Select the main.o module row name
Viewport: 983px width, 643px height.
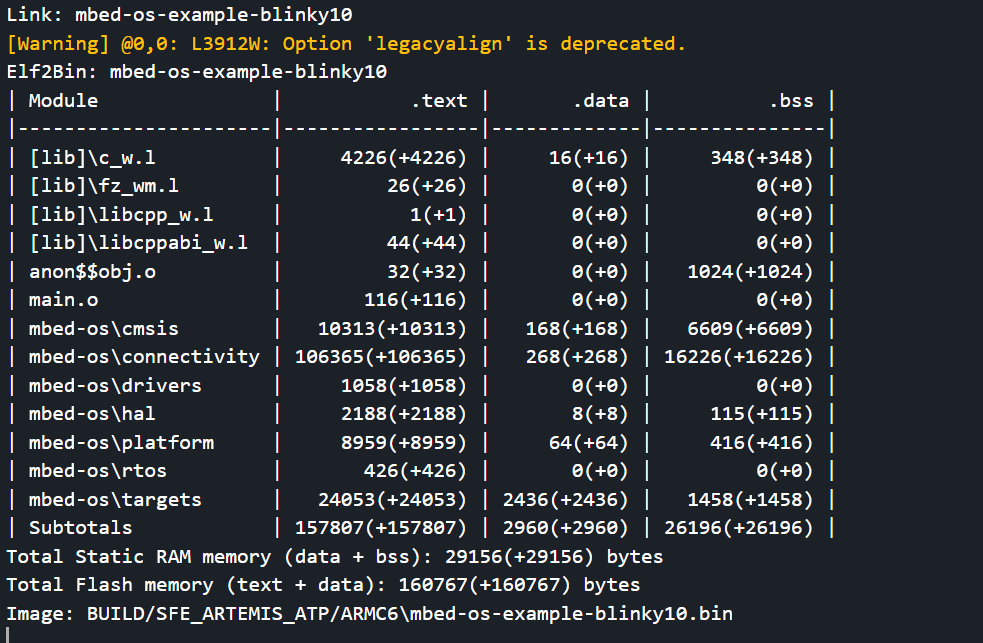coord(63,300)
